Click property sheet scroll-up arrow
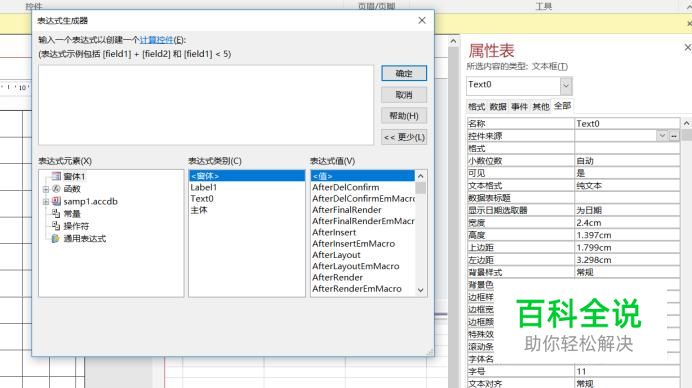Screen dimensions: 692x388 pyautogui.click(x=687, y=123)
